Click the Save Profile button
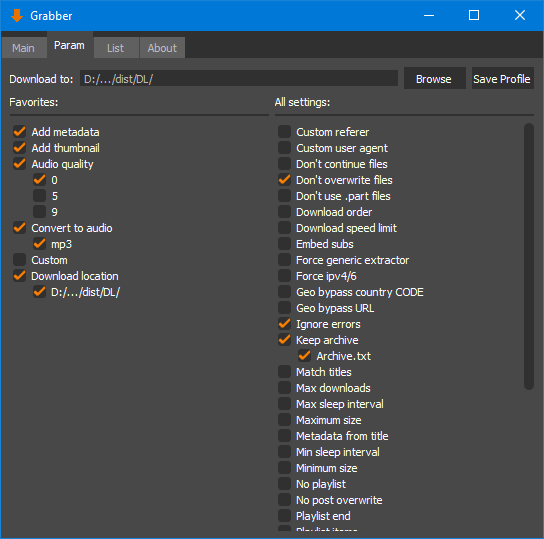The image size is (544, 539). coord(502,79)
